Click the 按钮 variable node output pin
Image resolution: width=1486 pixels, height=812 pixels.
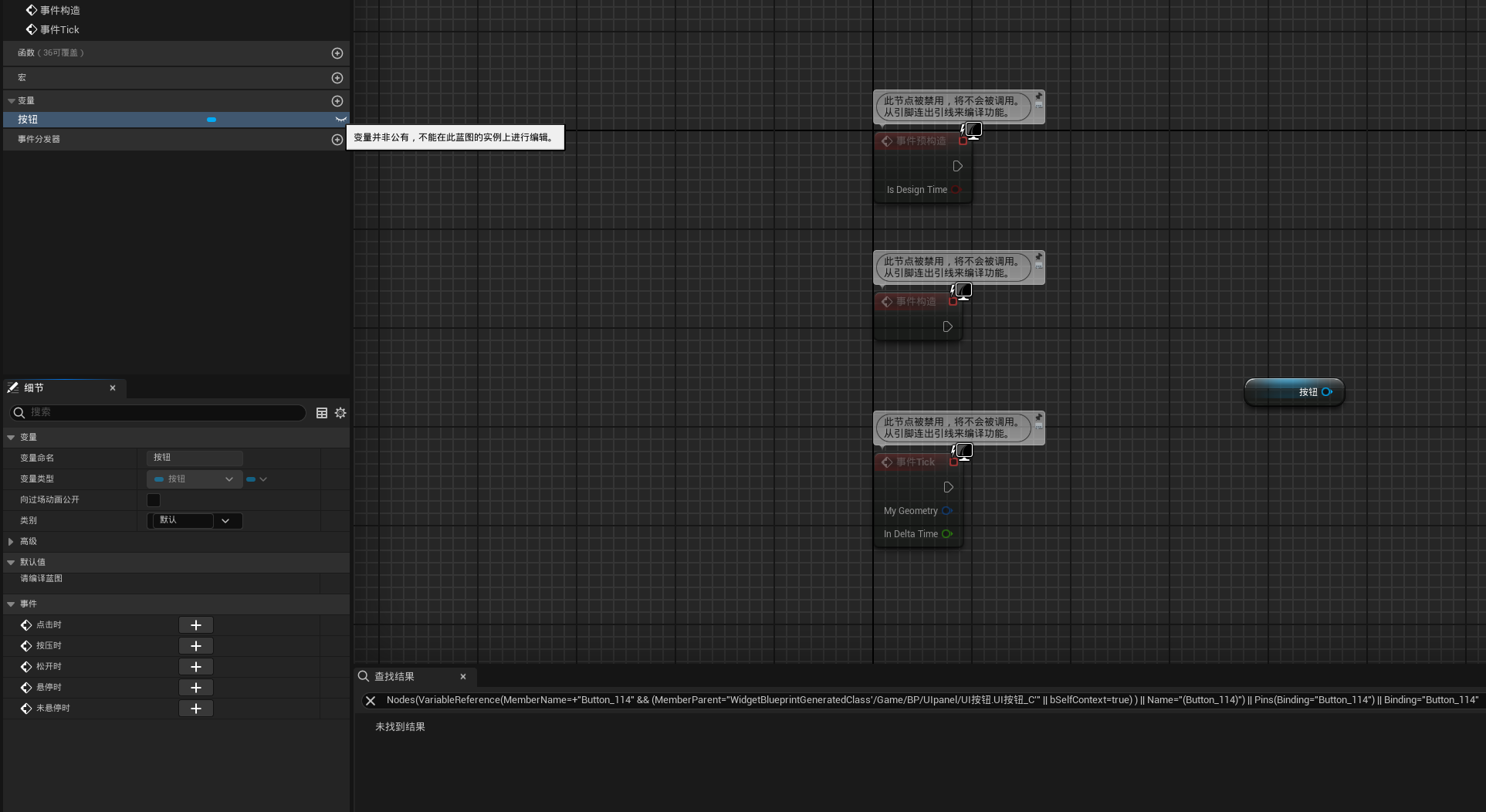point(1327,392)
